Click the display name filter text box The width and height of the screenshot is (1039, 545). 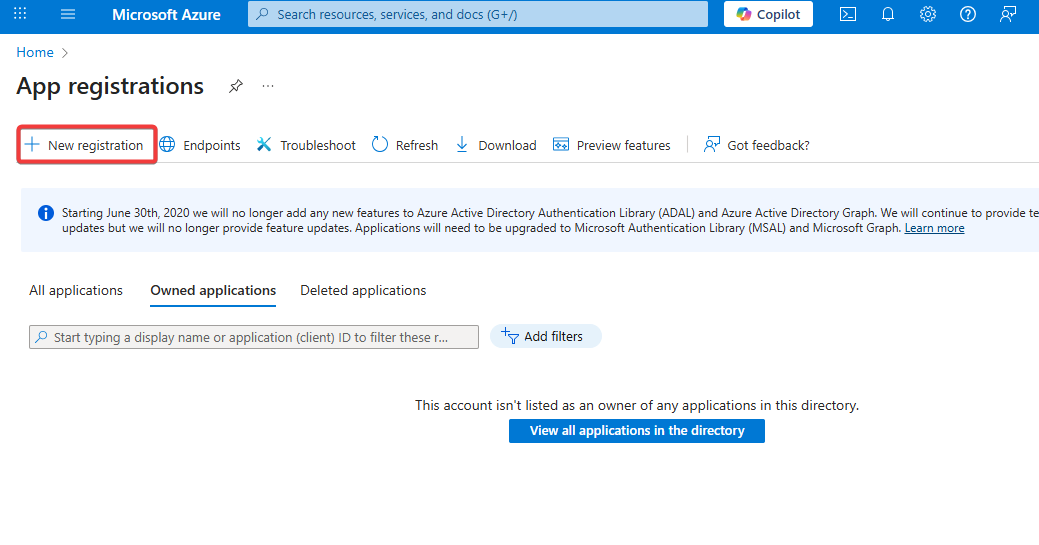coord(254,337)
